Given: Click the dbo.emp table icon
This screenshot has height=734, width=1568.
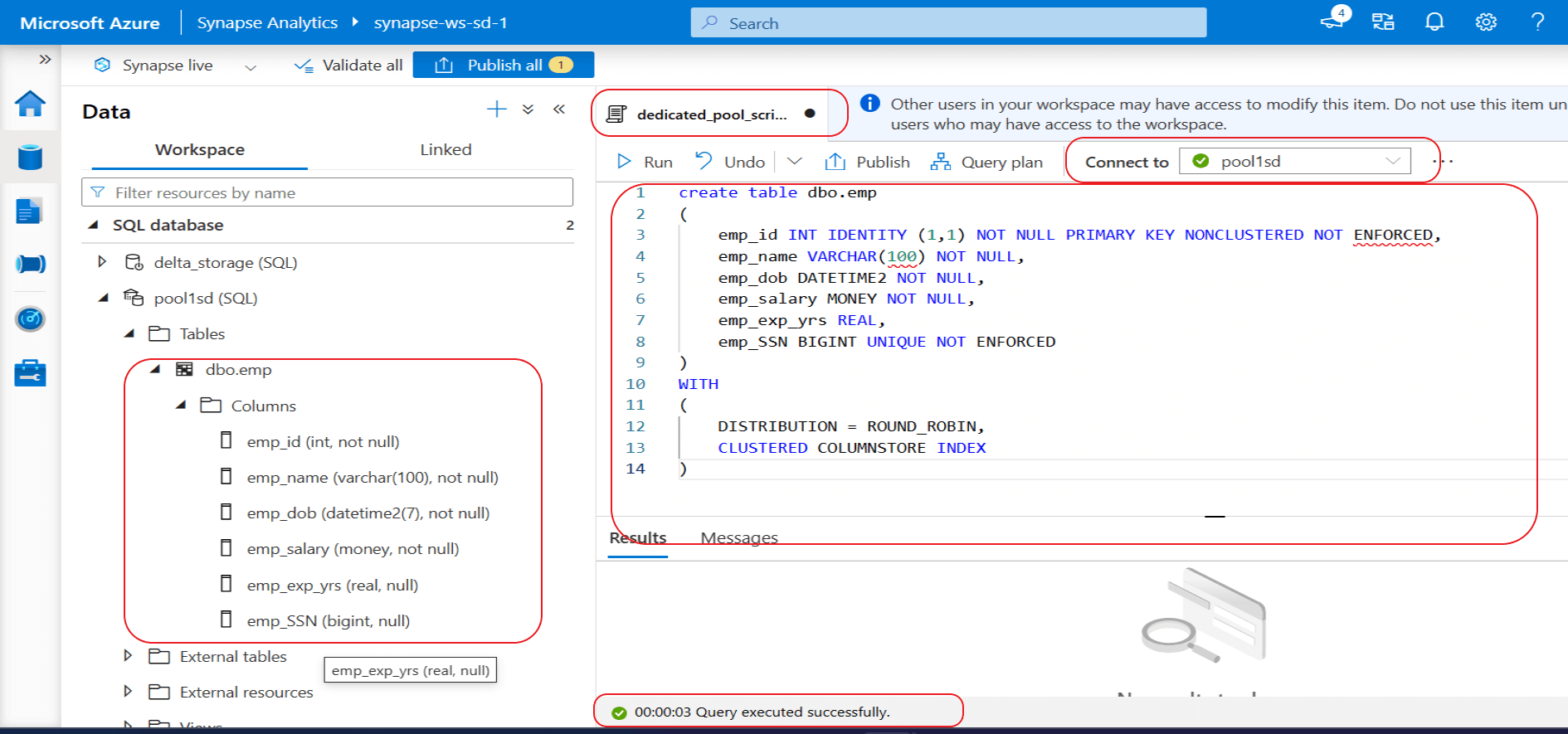Looking at the screenshot, I should click(x=184, y=369).
